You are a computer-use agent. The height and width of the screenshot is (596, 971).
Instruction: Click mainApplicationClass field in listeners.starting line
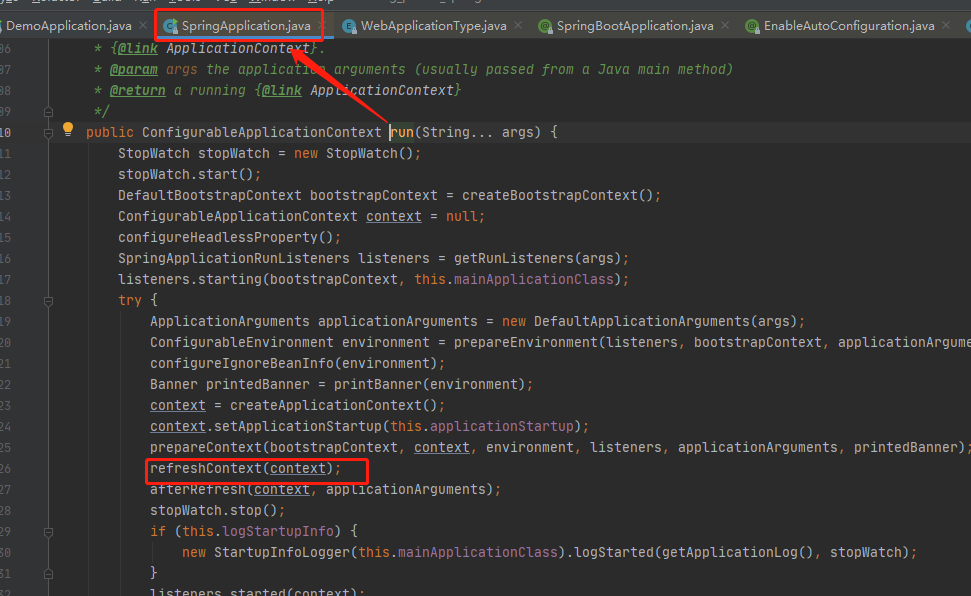pos(534,280)
